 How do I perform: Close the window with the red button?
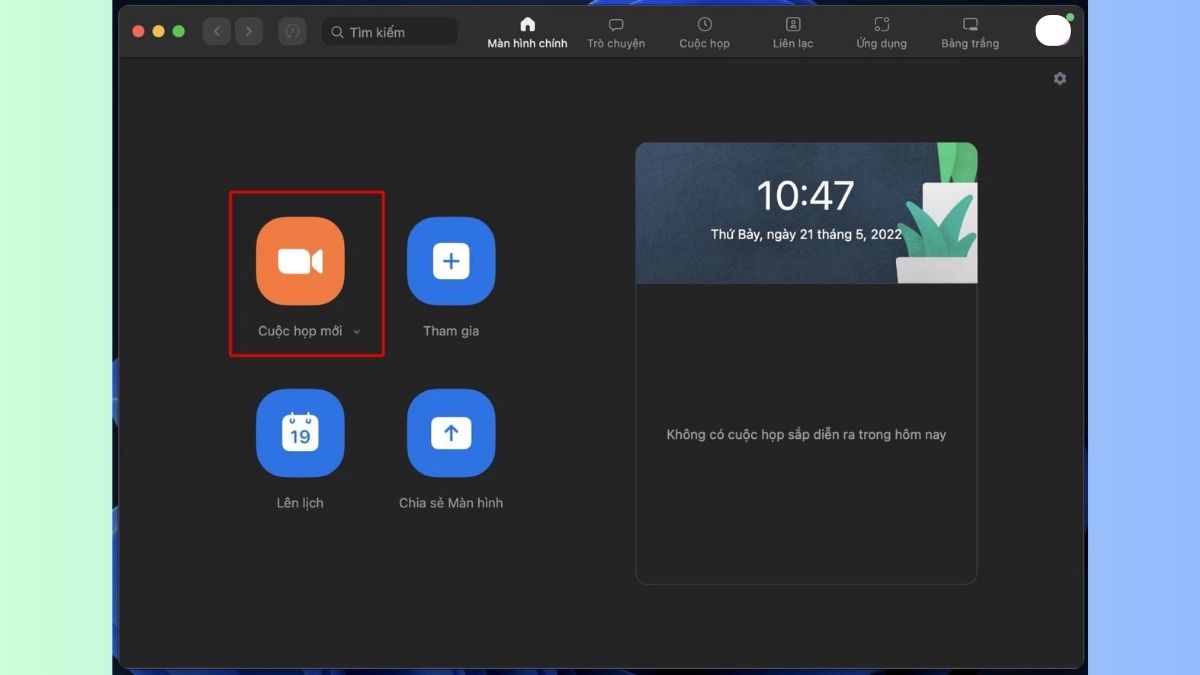138,32
